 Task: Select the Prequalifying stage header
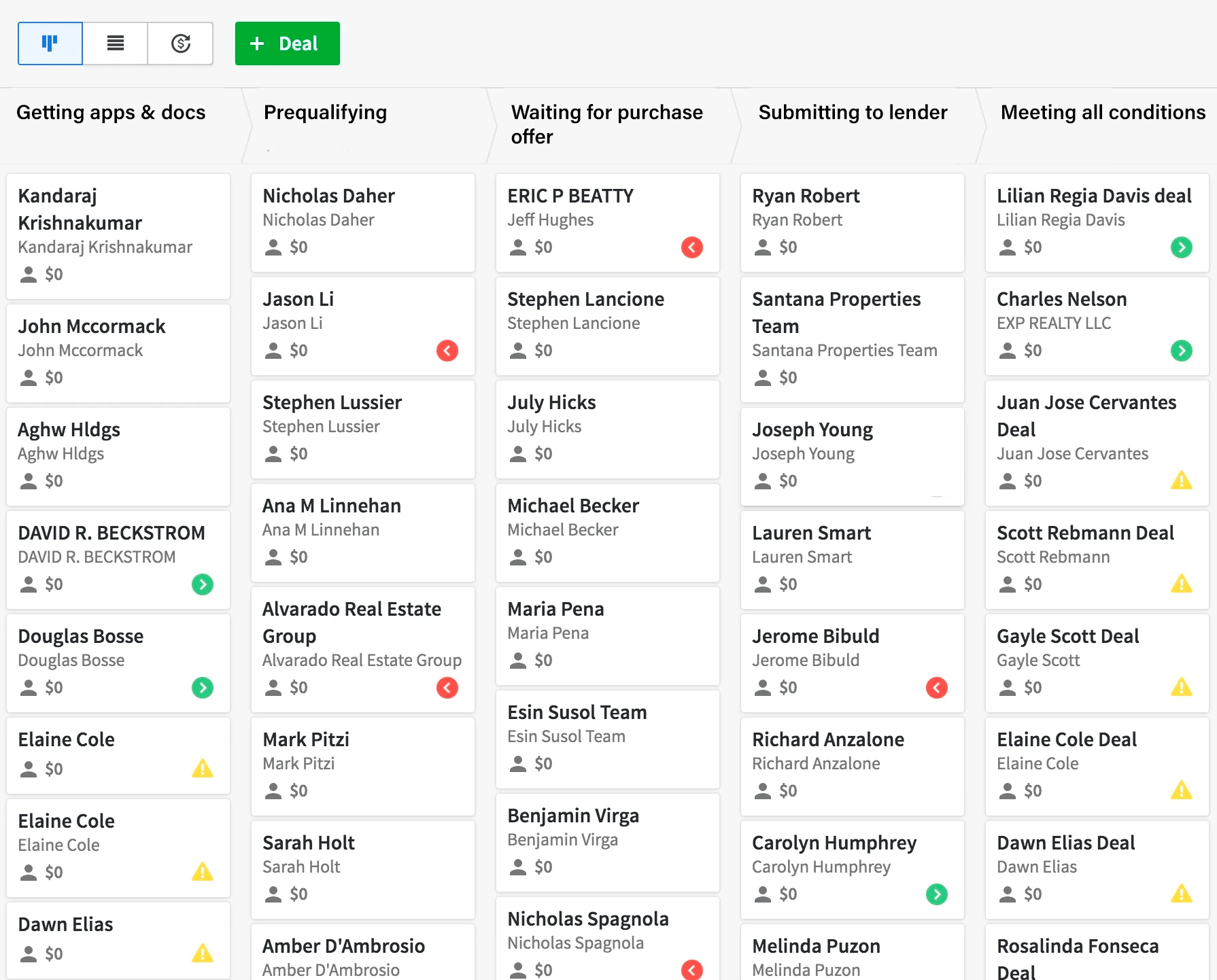(325, 113)
